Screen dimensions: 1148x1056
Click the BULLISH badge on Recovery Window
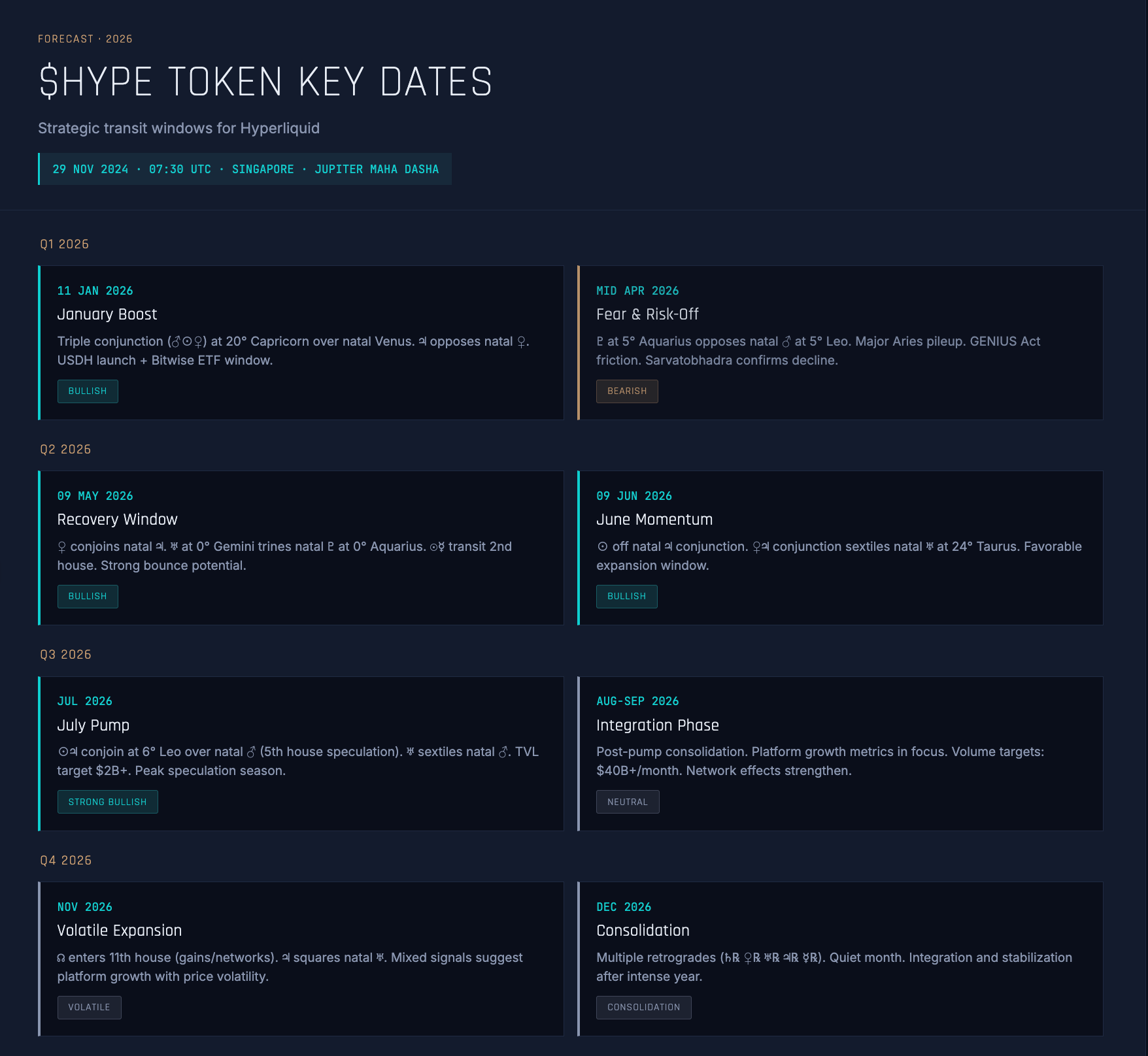tap(88, 596)
